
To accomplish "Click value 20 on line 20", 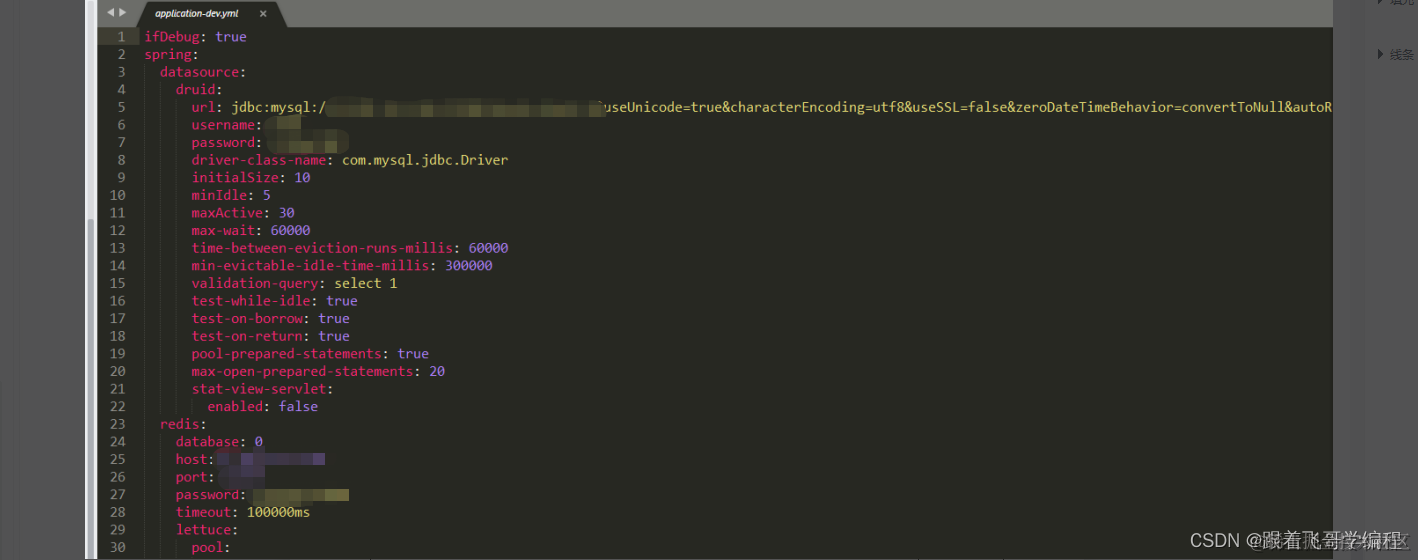I will click(437, 371).
